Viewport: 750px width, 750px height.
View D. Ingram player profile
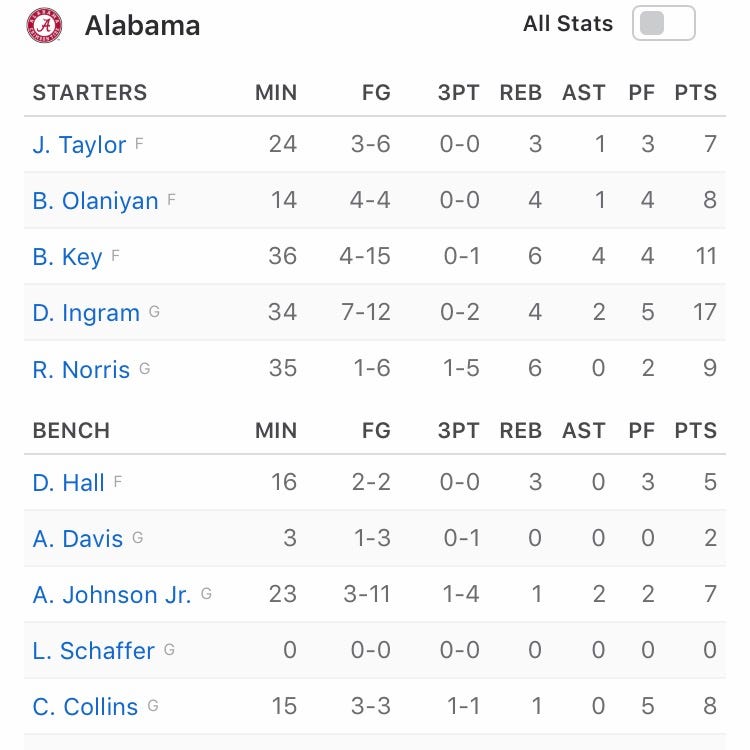tap(86, 312)
